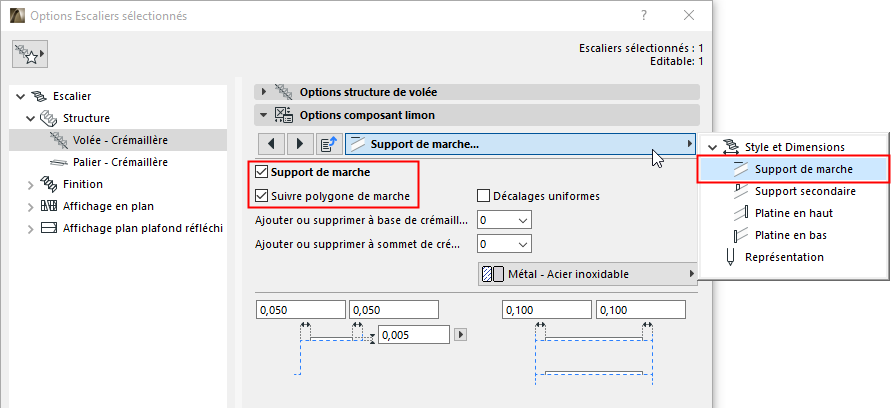This screenshot has width=891, height=408.
Task: Click the Représentation pen icon
Action: pos(731,257)
